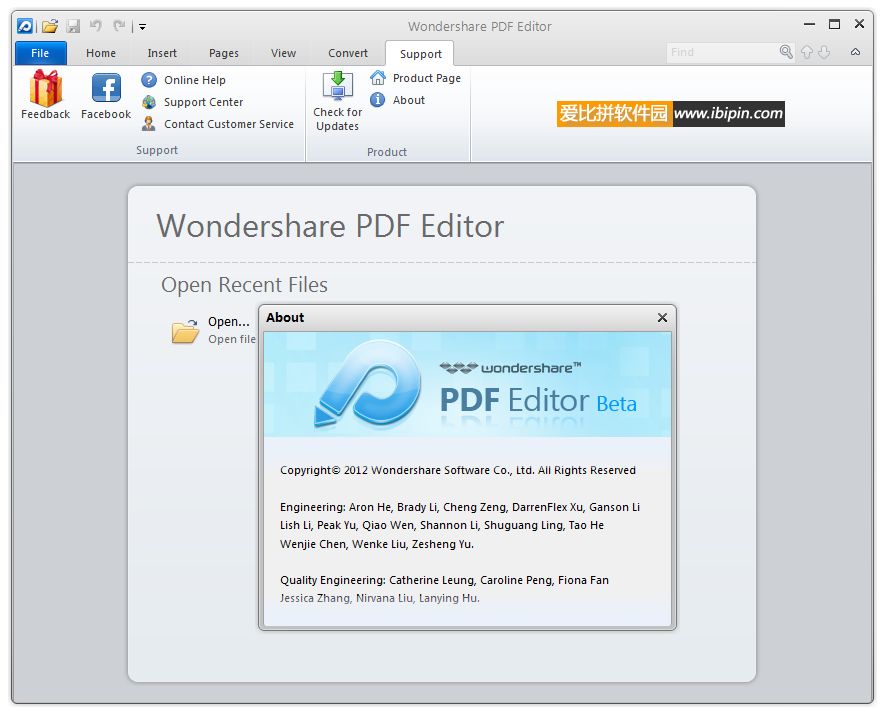Switch to the Insert tab
The height and width of the screenshot is (712, 881).
(x=162, y=53)
